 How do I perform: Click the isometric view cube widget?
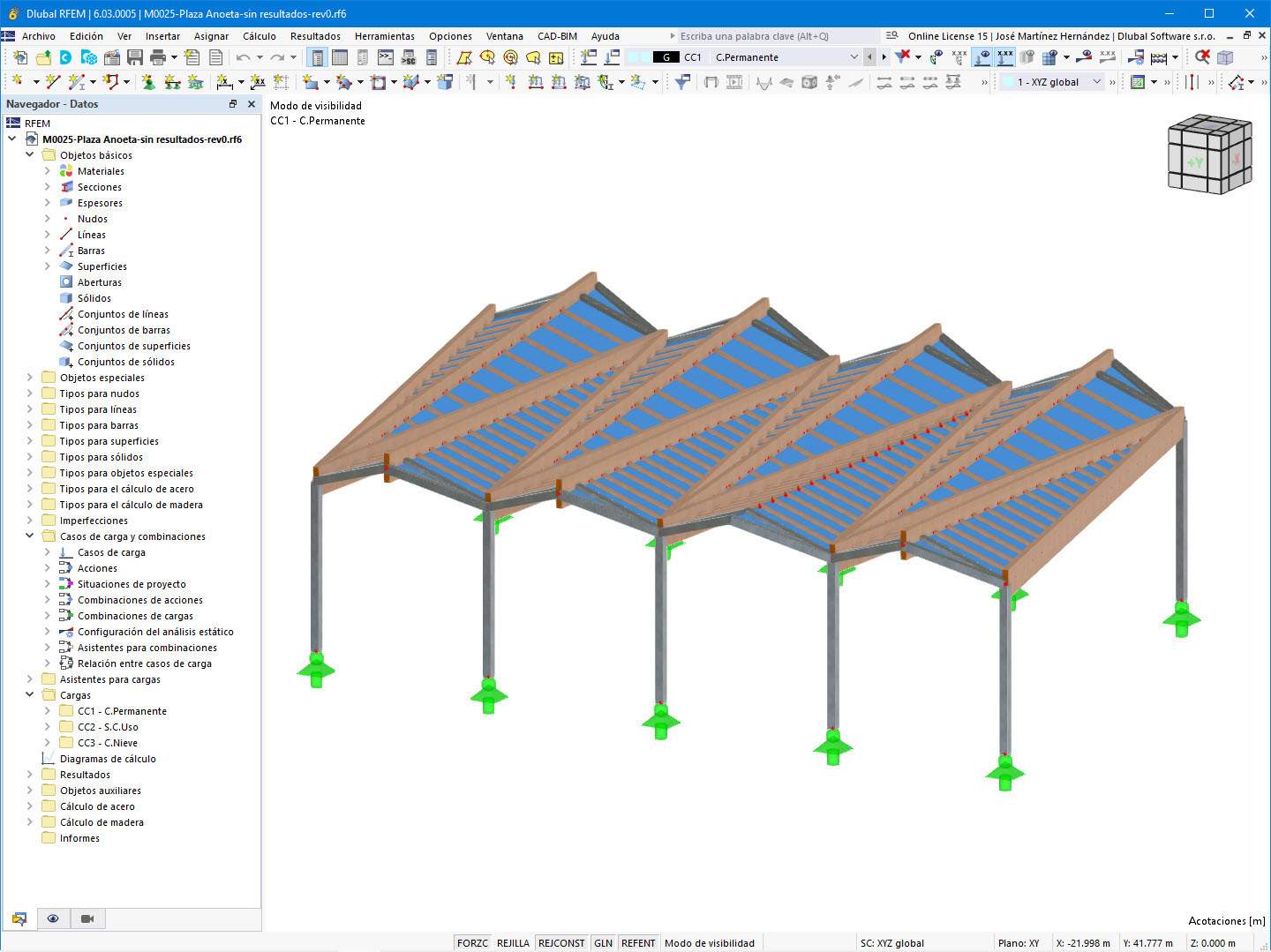pos(1209,154)
